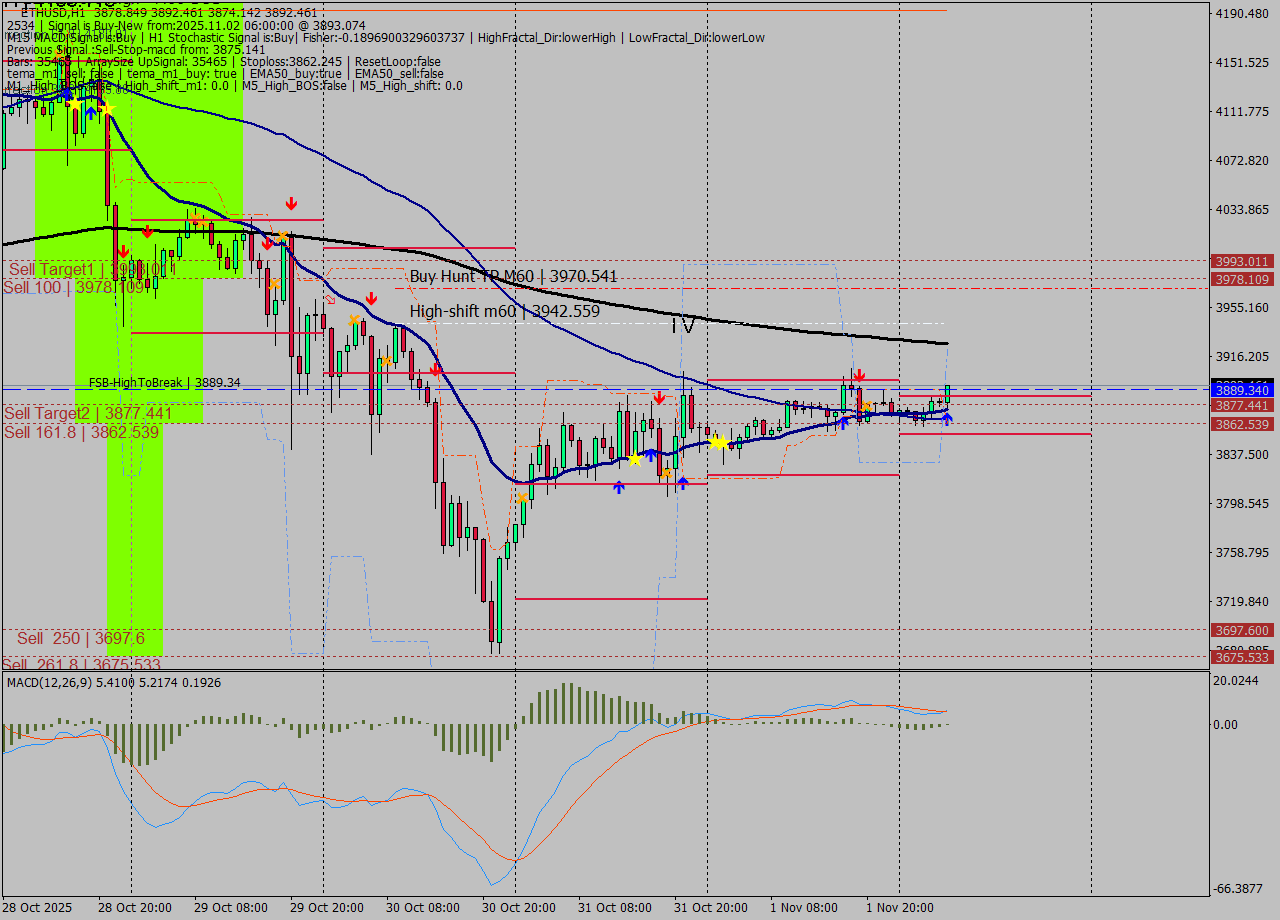Select the red down arrow just left of 31 Oct 20:00
The image size is (1280, 920).
coord(659,398)
